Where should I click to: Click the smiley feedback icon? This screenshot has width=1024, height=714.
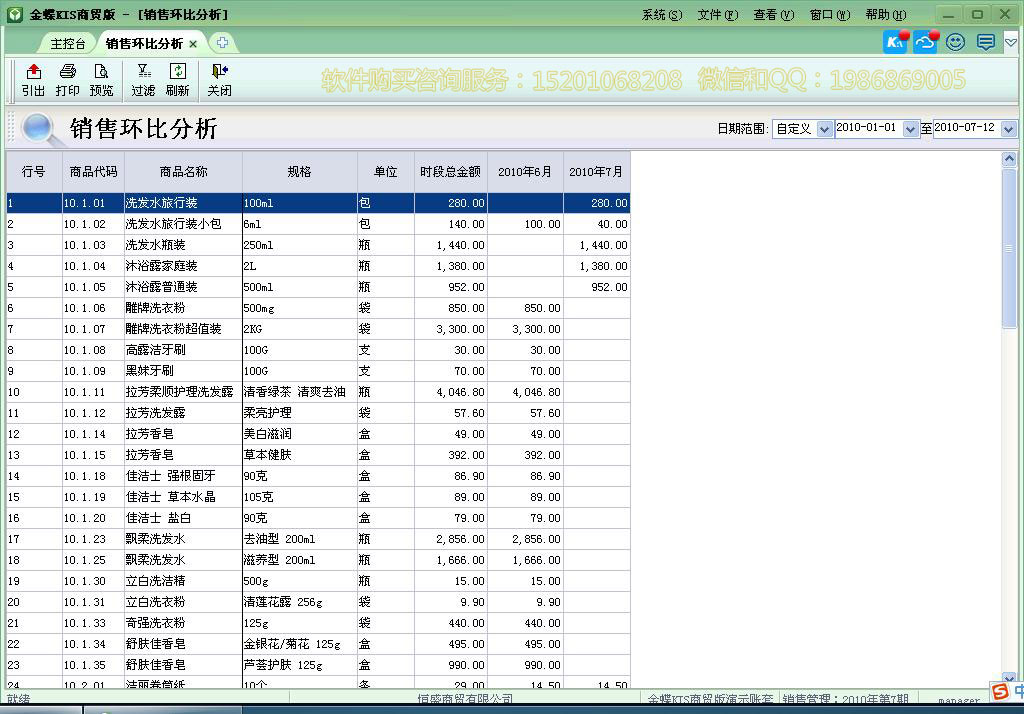[x=955, y=41]
